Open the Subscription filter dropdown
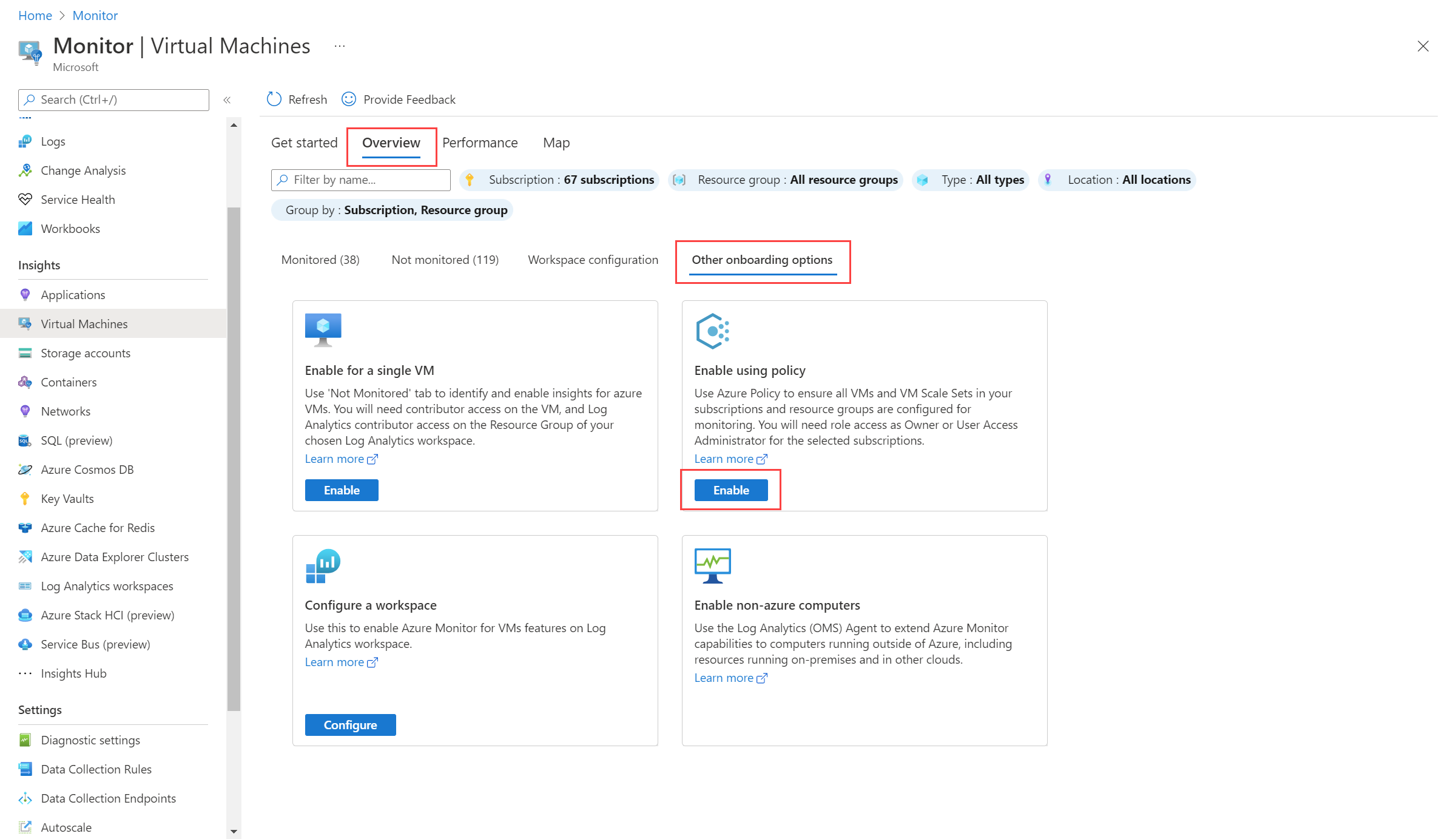The height and width of the screenshot is (839, 1456). click(559, 180)
